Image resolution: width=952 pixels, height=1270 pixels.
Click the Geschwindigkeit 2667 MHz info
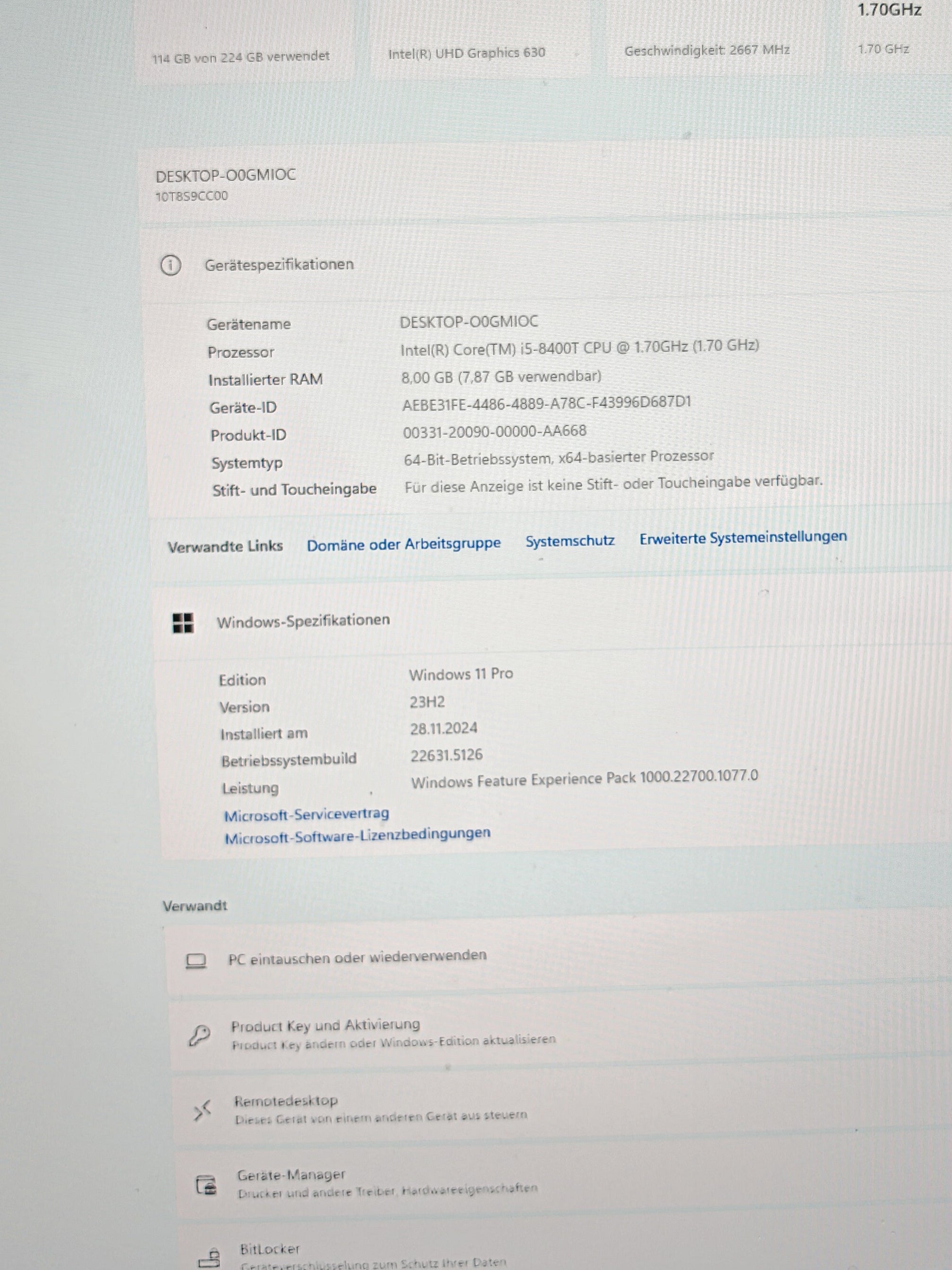point(707,50)
